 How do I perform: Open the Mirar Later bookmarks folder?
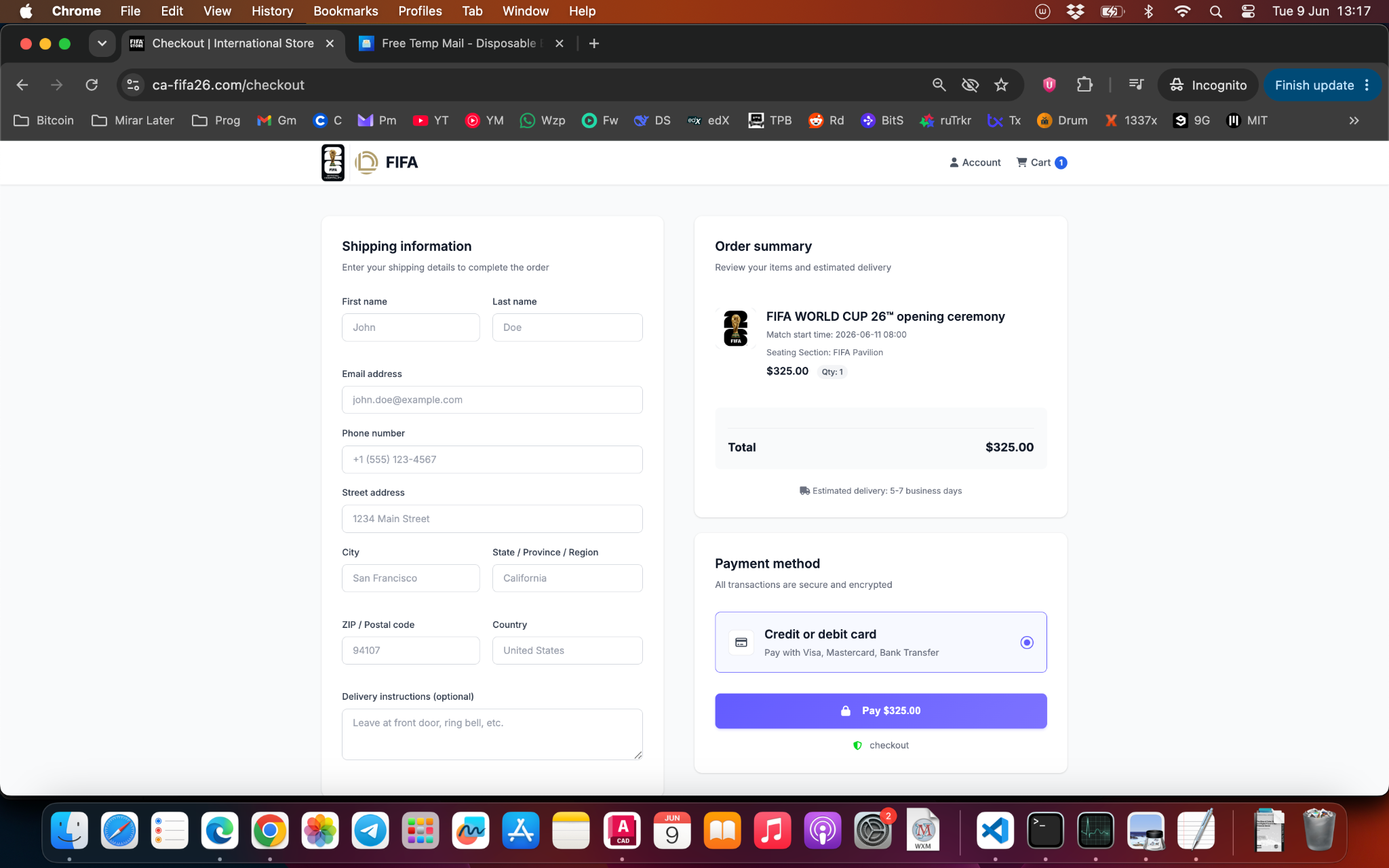click(x=133, y=120)
